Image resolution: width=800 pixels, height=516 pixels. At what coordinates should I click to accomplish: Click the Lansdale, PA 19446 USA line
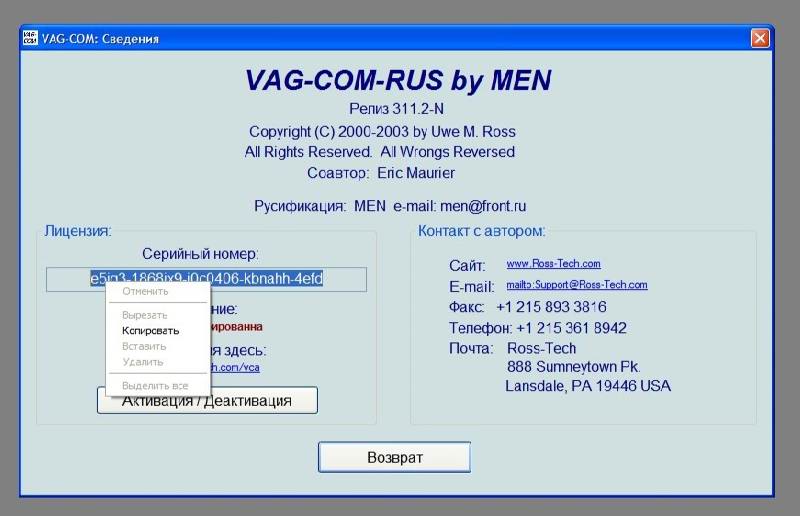point(588,386)
